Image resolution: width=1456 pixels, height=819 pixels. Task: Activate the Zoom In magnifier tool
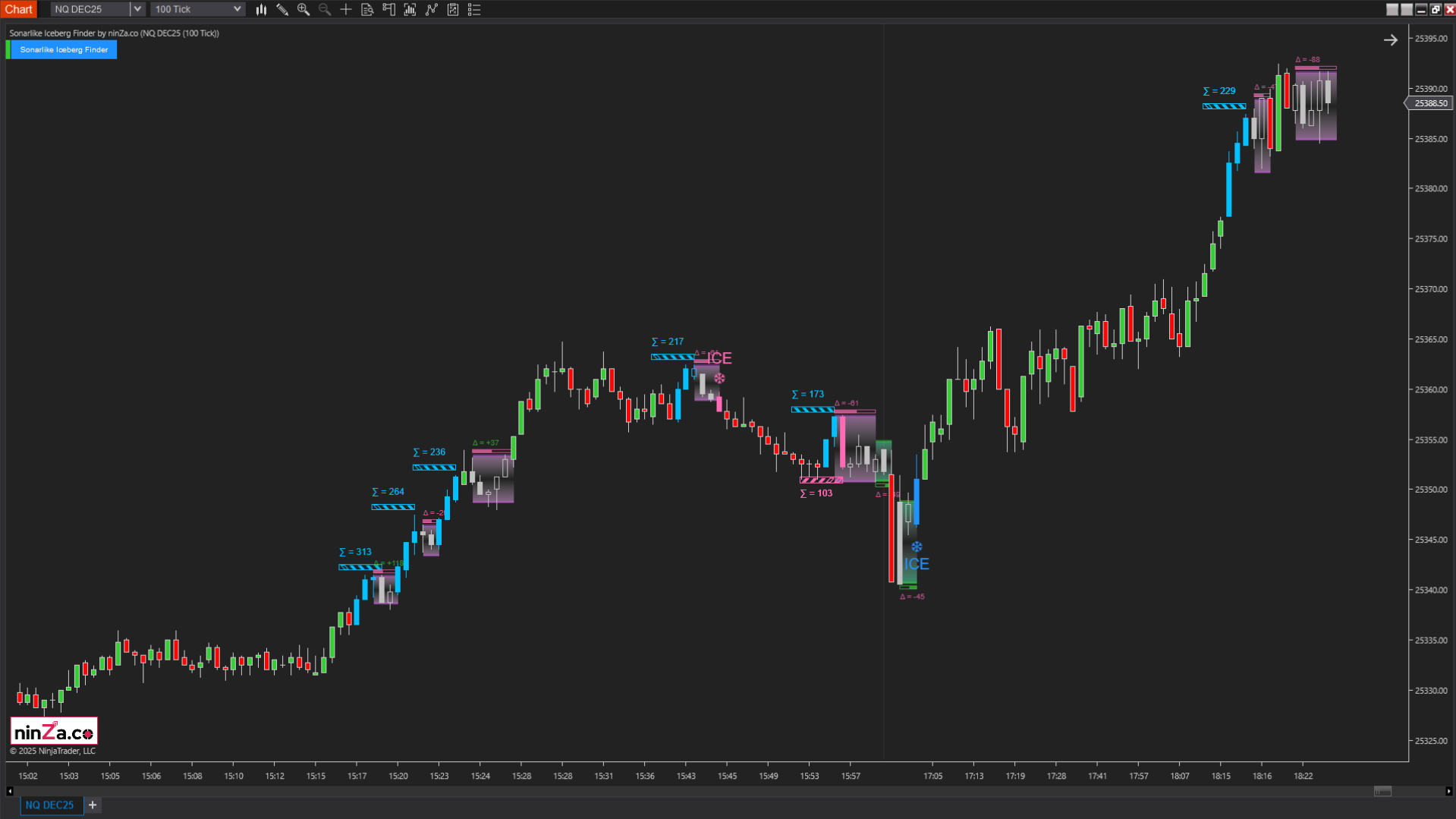click(x=303, y=9)
